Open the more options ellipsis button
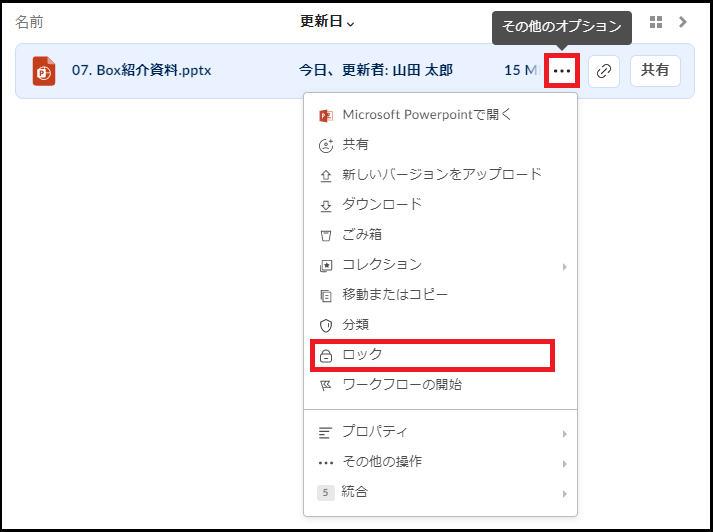Viewport: 713px width, 532px height. (562, 71)
